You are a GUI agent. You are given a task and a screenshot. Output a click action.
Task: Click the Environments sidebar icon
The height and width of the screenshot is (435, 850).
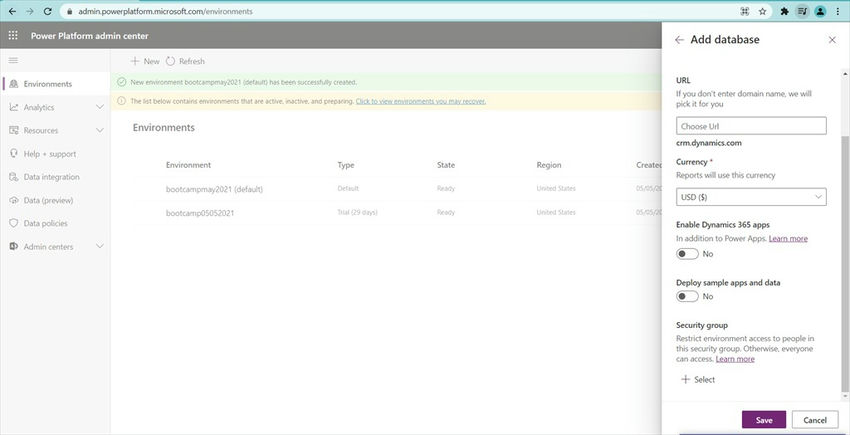14,84
